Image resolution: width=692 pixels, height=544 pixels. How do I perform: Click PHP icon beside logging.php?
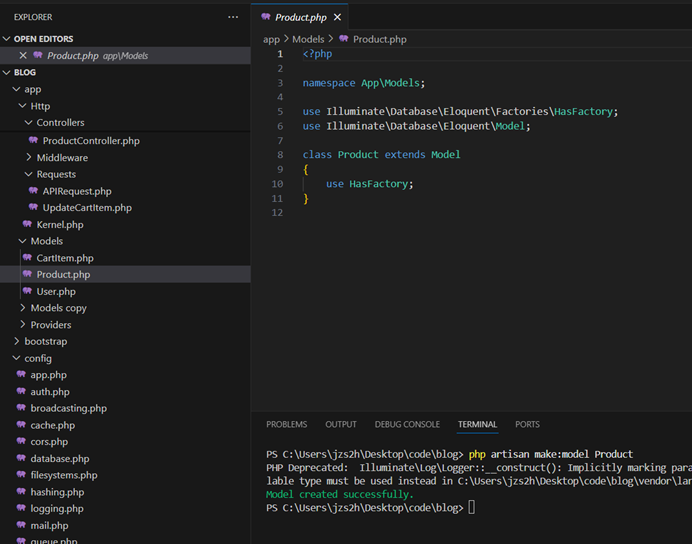(x=21, y=508)
